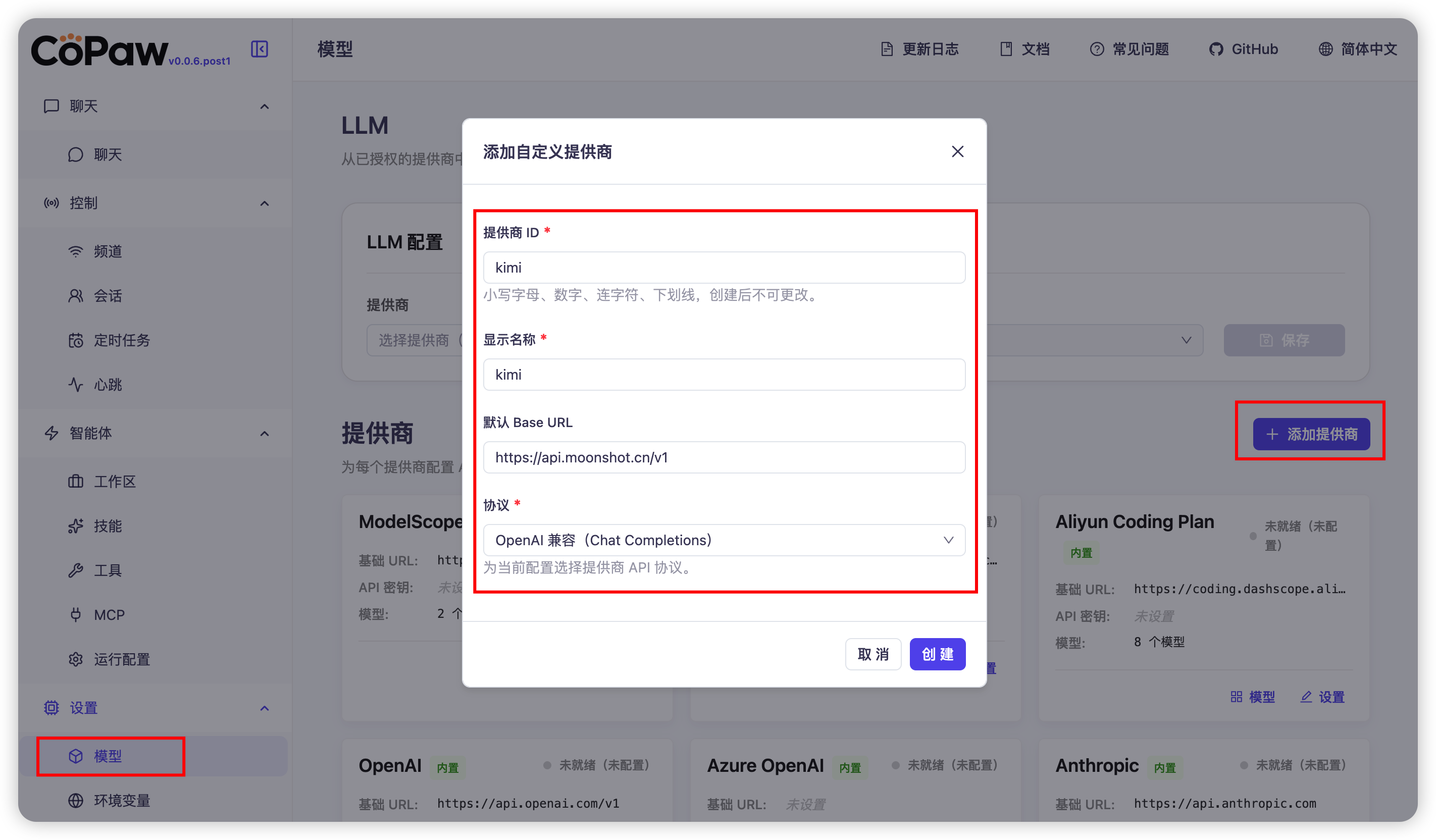
Task: Collapse the 聊天 sidebar group
Action: tap(265, 107)
